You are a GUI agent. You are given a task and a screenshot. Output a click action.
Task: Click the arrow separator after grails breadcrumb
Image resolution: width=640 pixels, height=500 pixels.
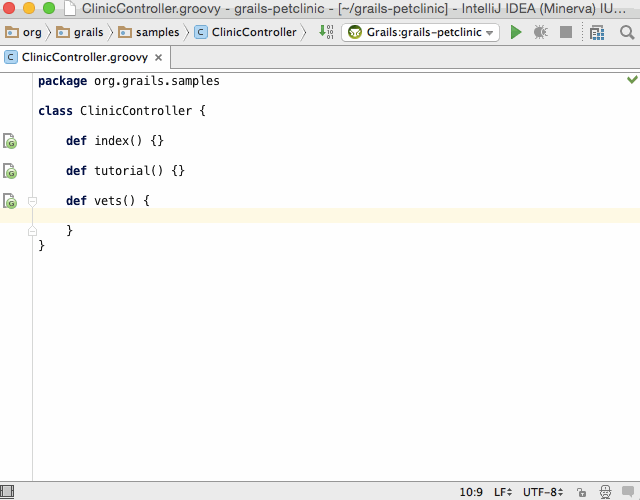(110, 32)
